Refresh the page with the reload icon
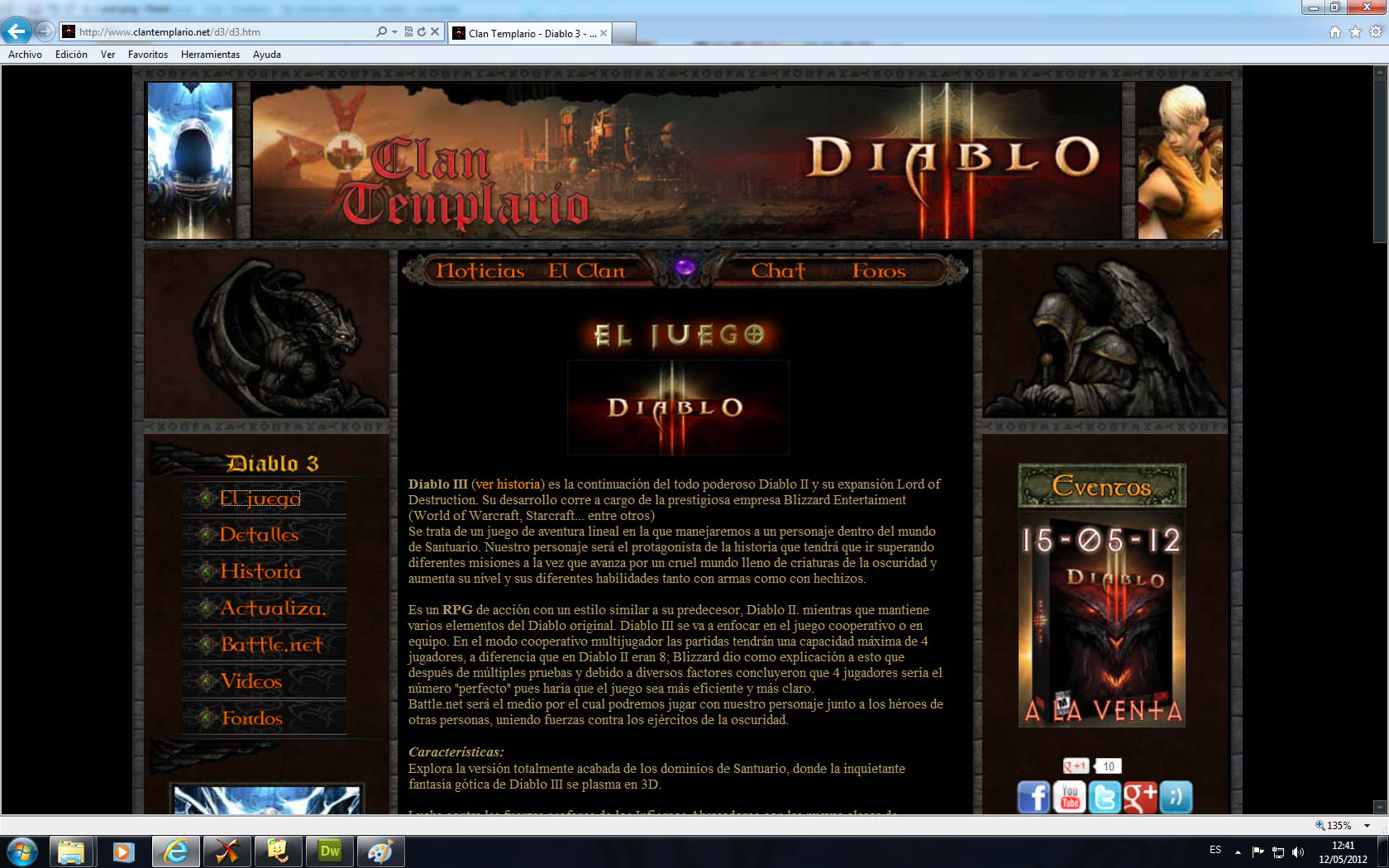This screenshot has height=868, width=1389. (422, 31)
